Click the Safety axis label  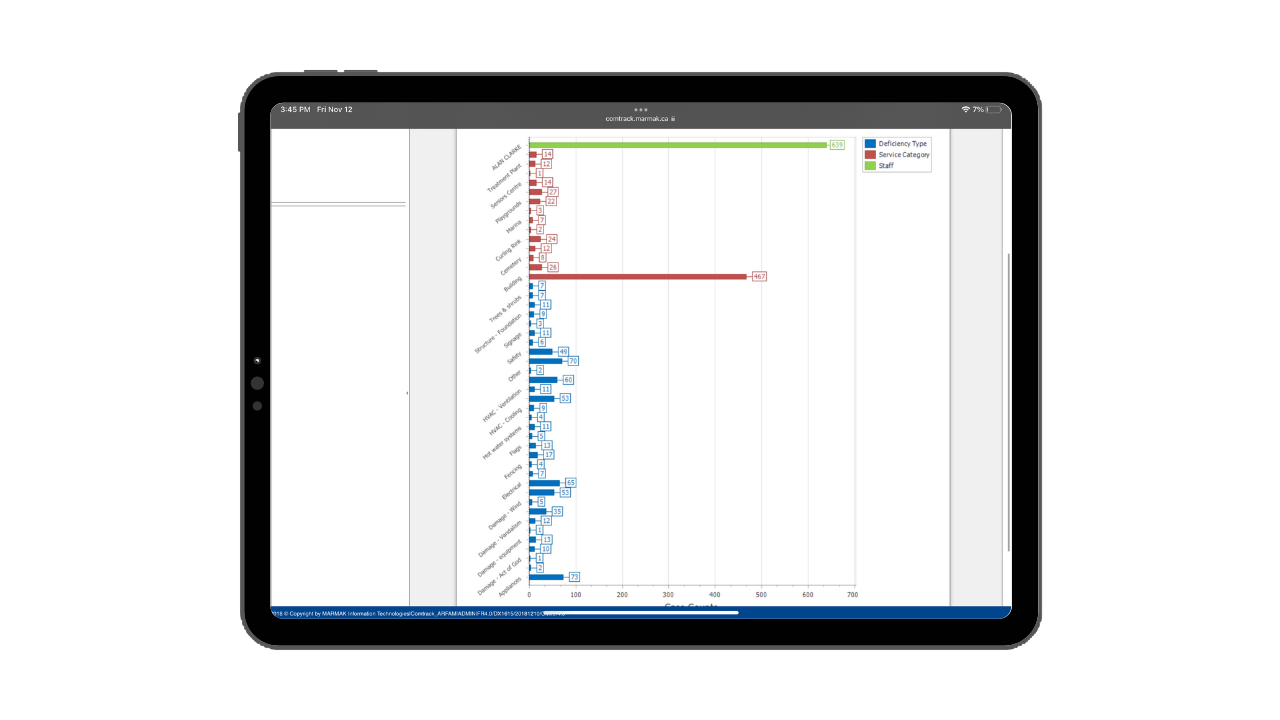pyautogui.click(x=514, y=358)
